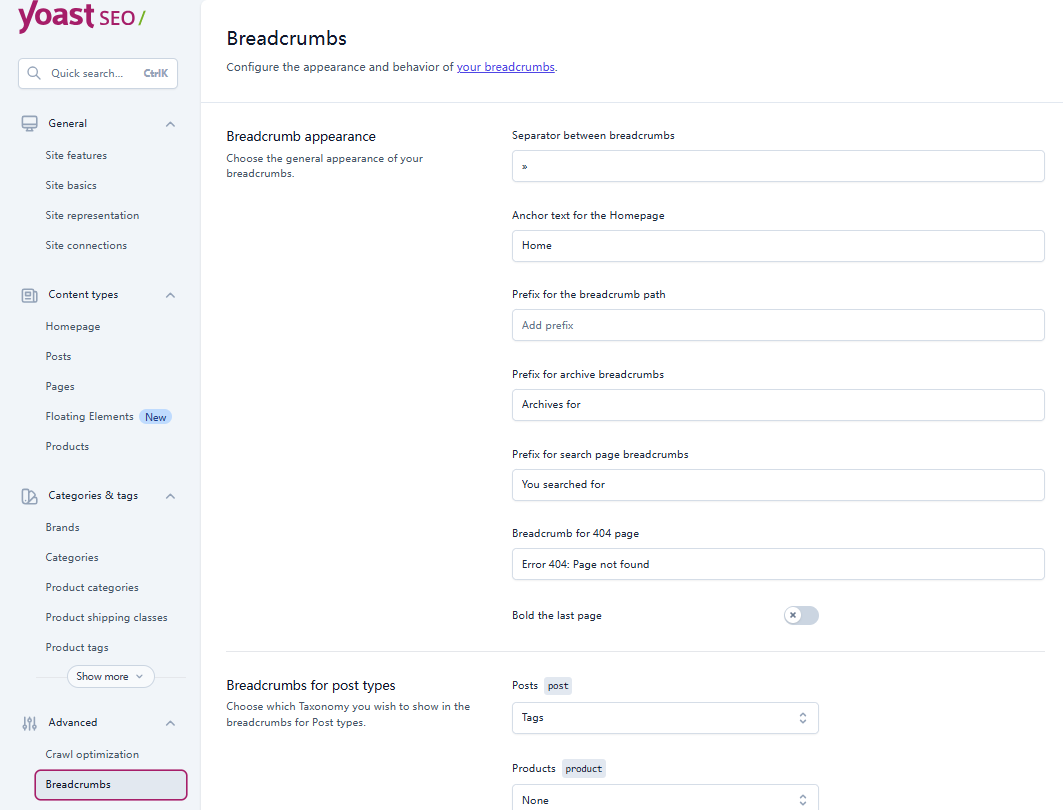This screenshot has width=1063, height=810.
Task: Click the Separator between breadcrumbs field
Action: (x=778, y=166)
